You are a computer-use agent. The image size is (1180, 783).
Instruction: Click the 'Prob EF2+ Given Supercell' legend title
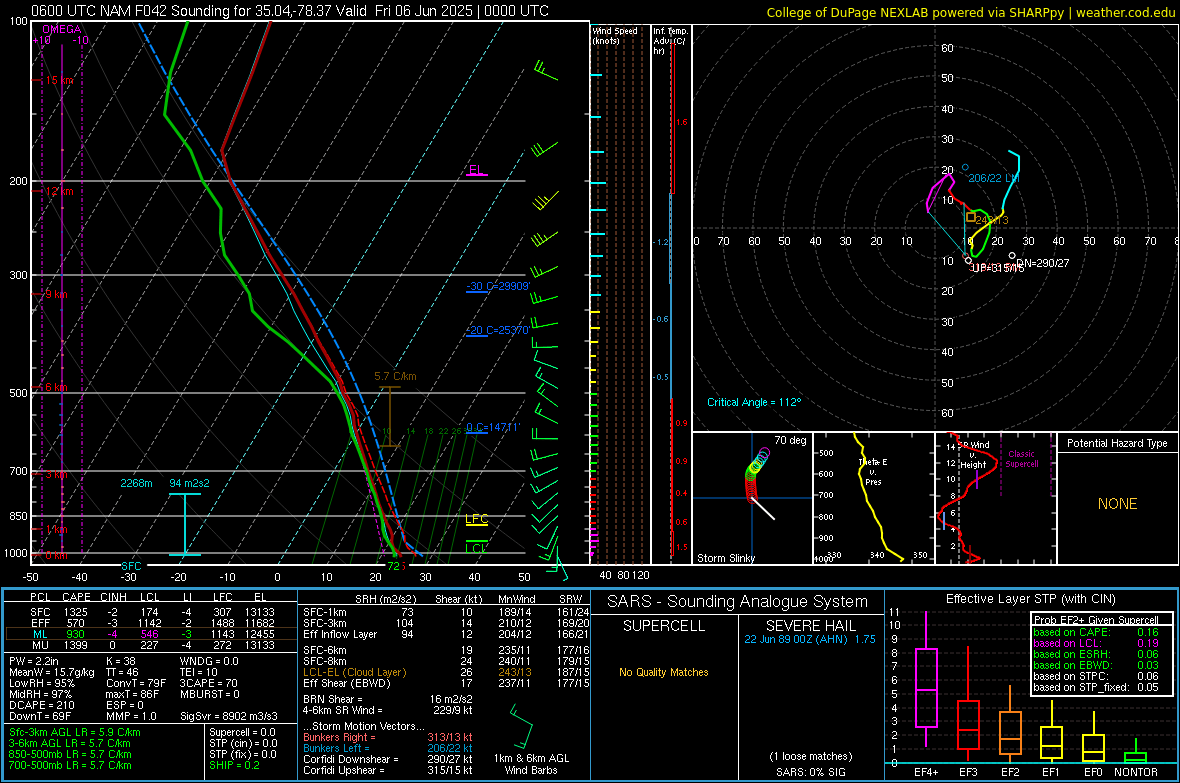tap(1096, 620)
